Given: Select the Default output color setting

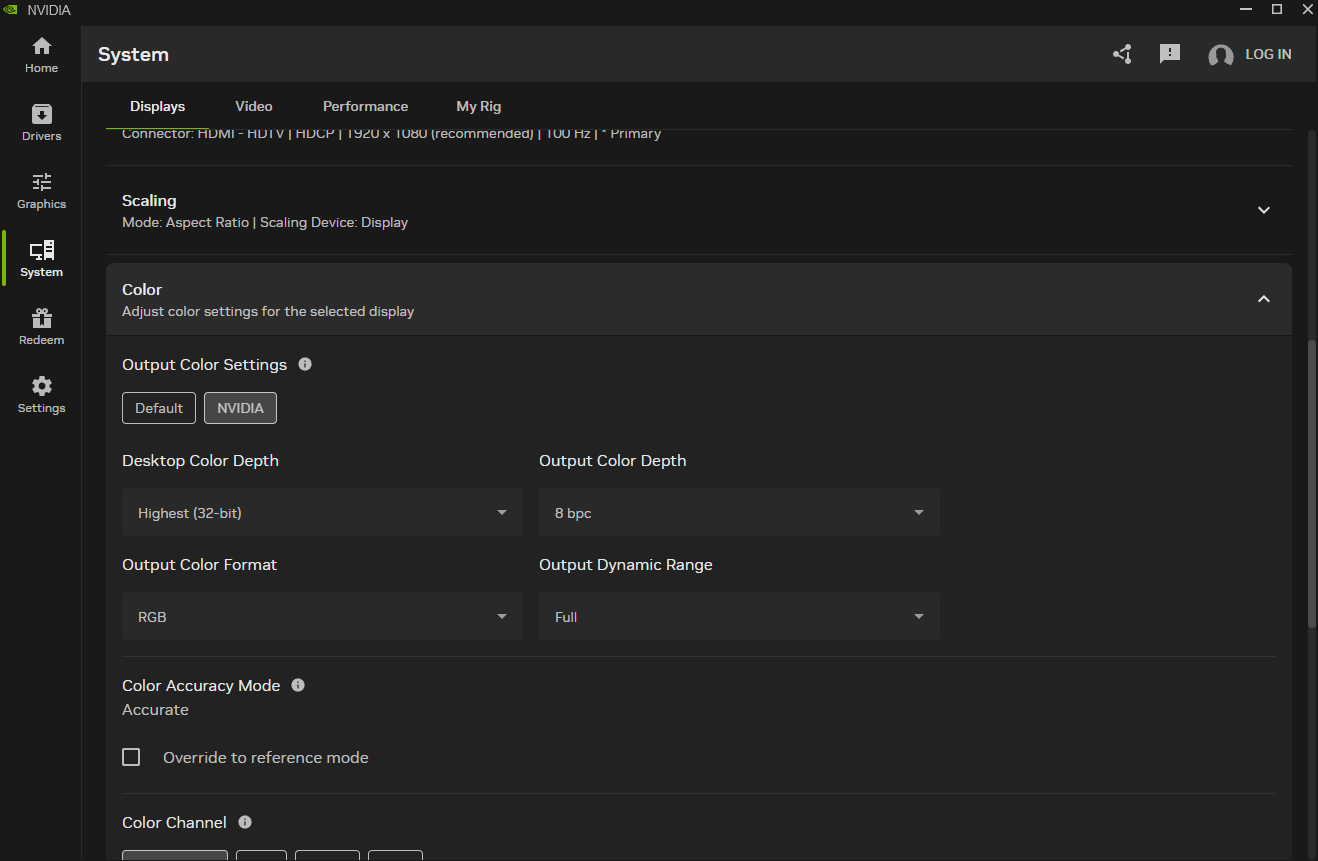Looking at the screenshot, I should pos(159,408).
